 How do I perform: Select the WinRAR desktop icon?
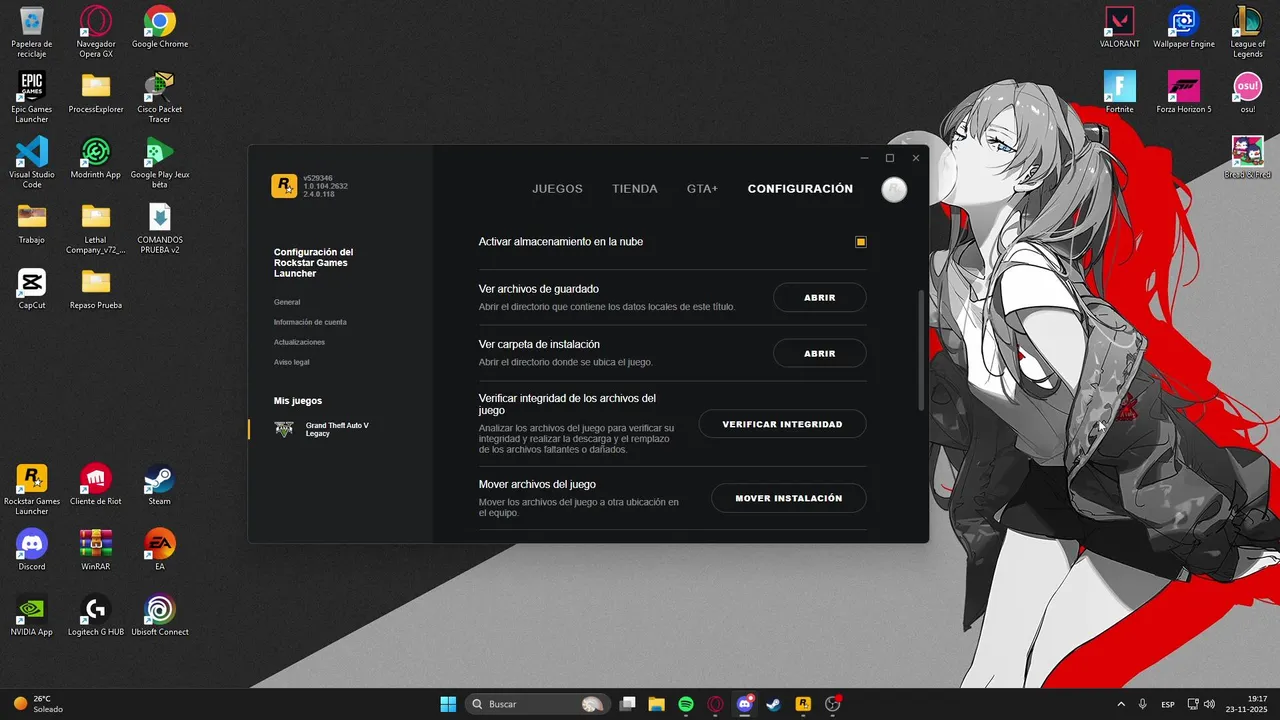coord(96,549)
